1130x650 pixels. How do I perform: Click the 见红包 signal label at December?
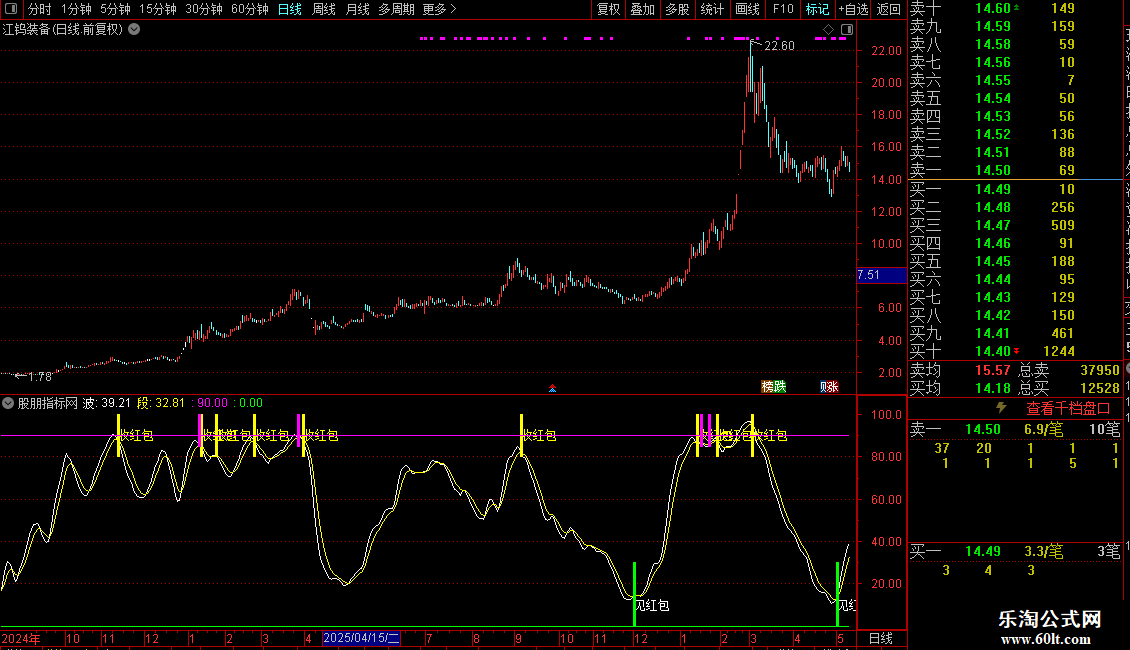[652, 605]
